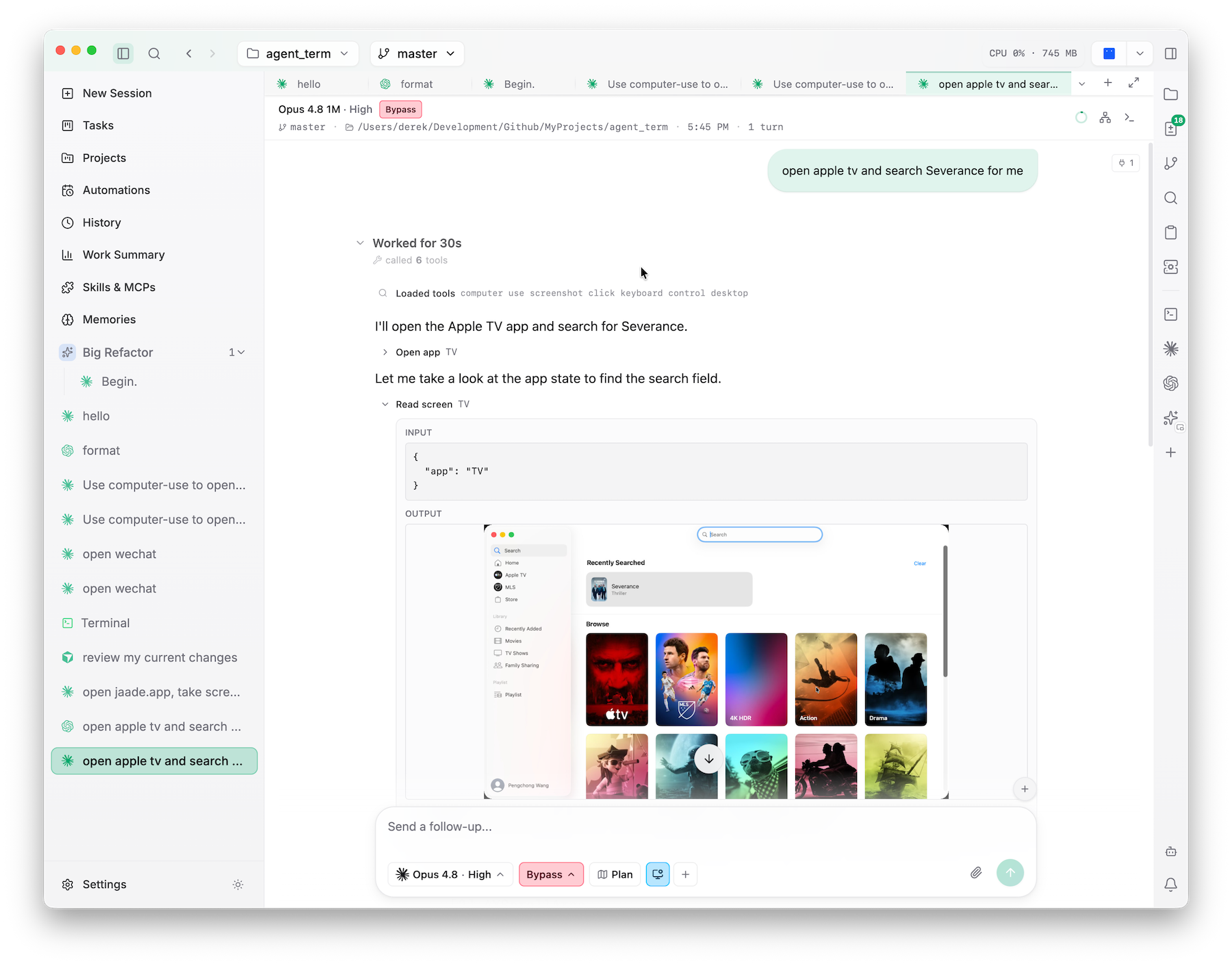Send message with the green arrow button
This screenshot has width=1232, height=966.
(1010, 873)
